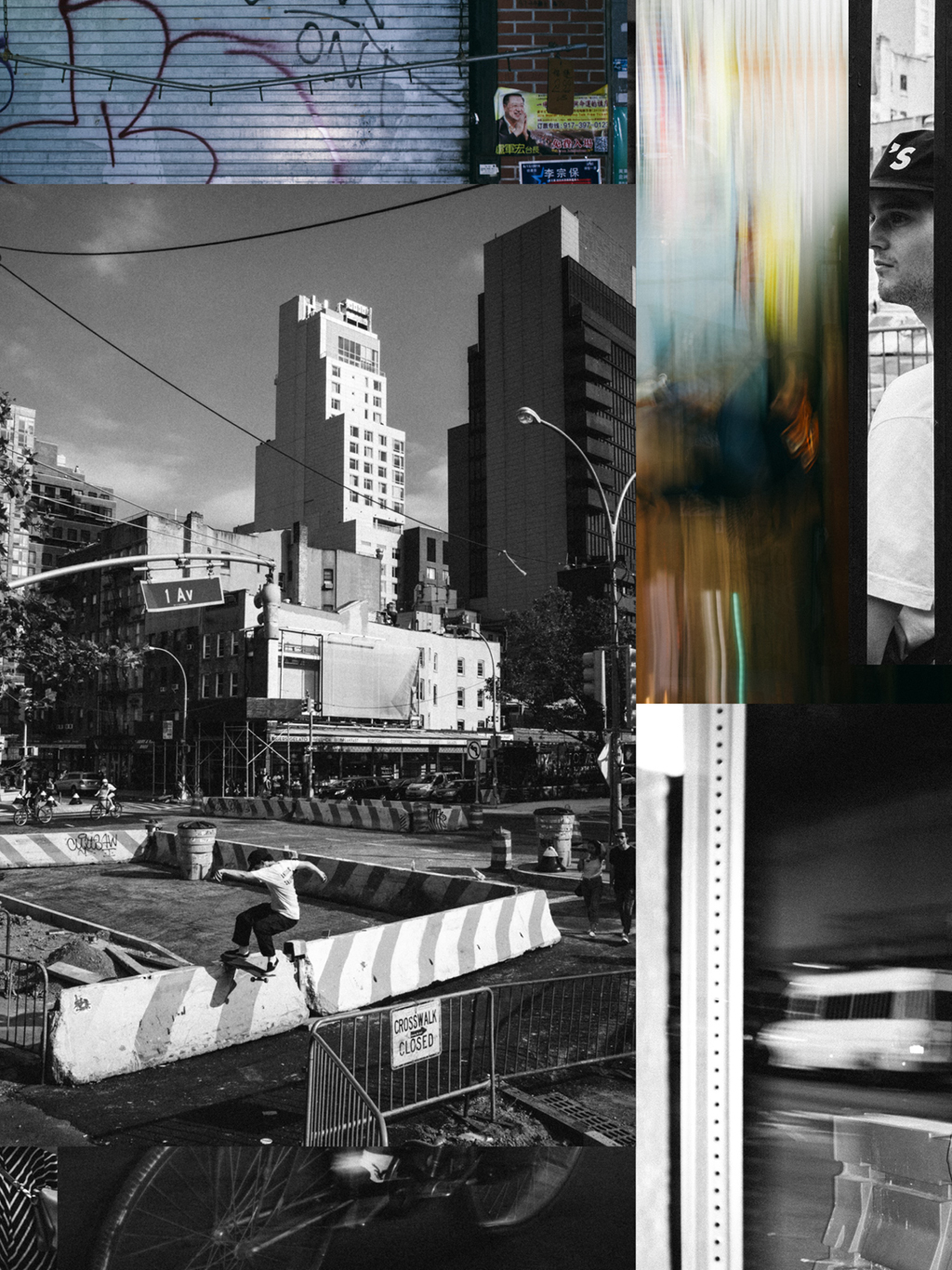Select the curved street lamp head

pyautogui.click(x=528, y=416)
